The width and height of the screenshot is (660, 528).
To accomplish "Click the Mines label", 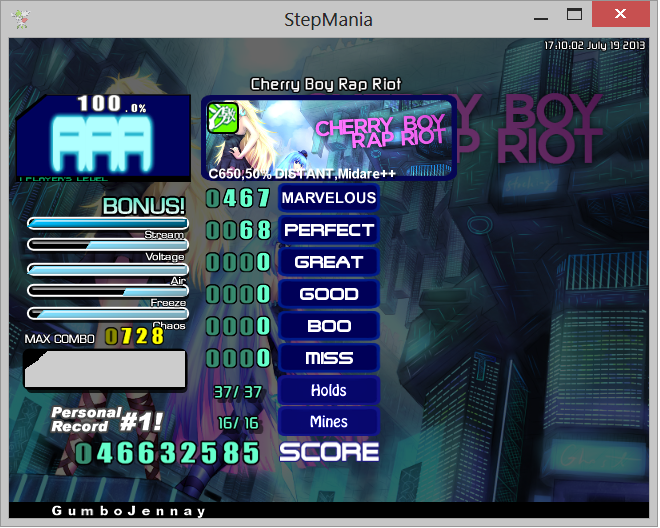I will pos(329,421).
